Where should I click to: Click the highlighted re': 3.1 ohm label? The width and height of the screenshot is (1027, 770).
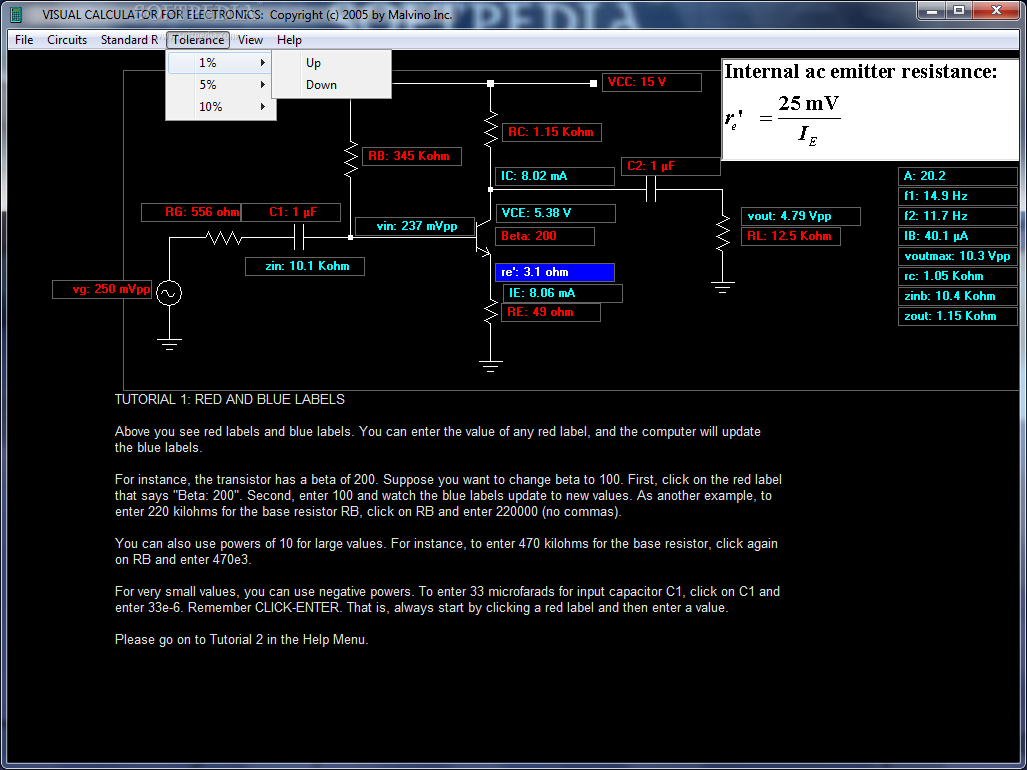555,272
